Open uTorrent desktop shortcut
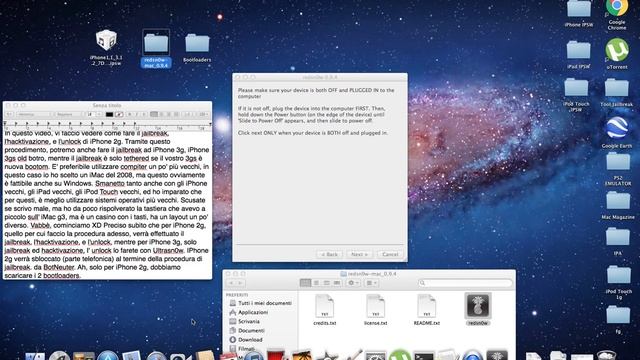This screenshot has height=360, width=640. pyautogui.click(x=617, y=53)
